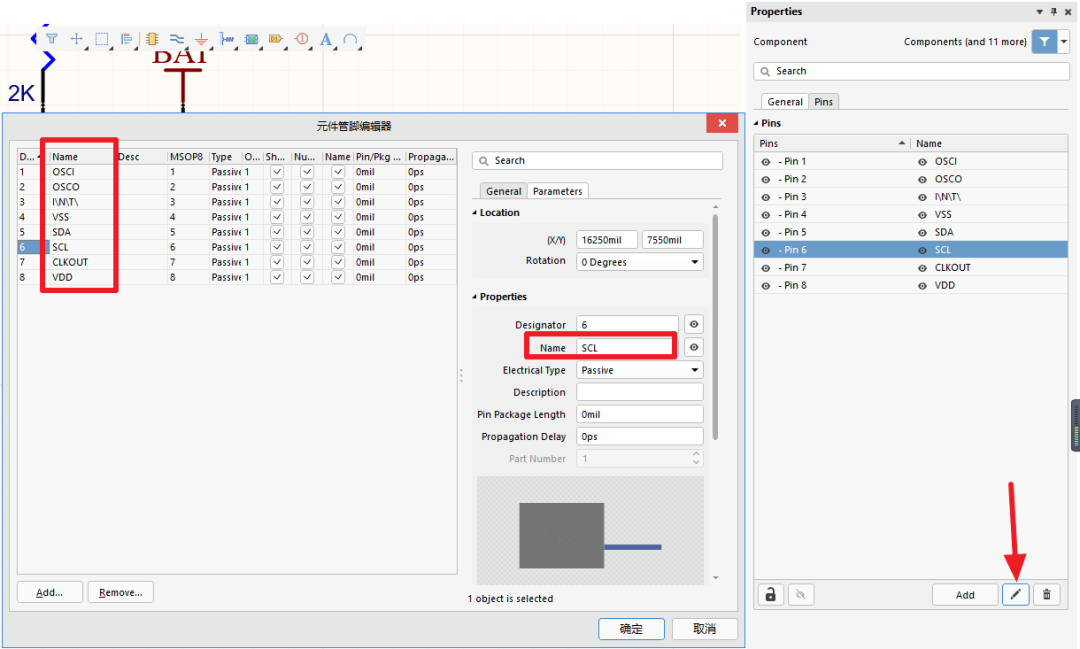1080x649 pixels.
Task: Collapse the Properties section in dialog
Action: coord(475,297)
